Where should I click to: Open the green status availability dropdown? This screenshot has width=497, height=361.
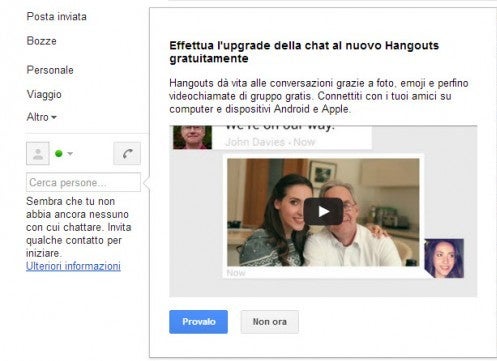64,154
